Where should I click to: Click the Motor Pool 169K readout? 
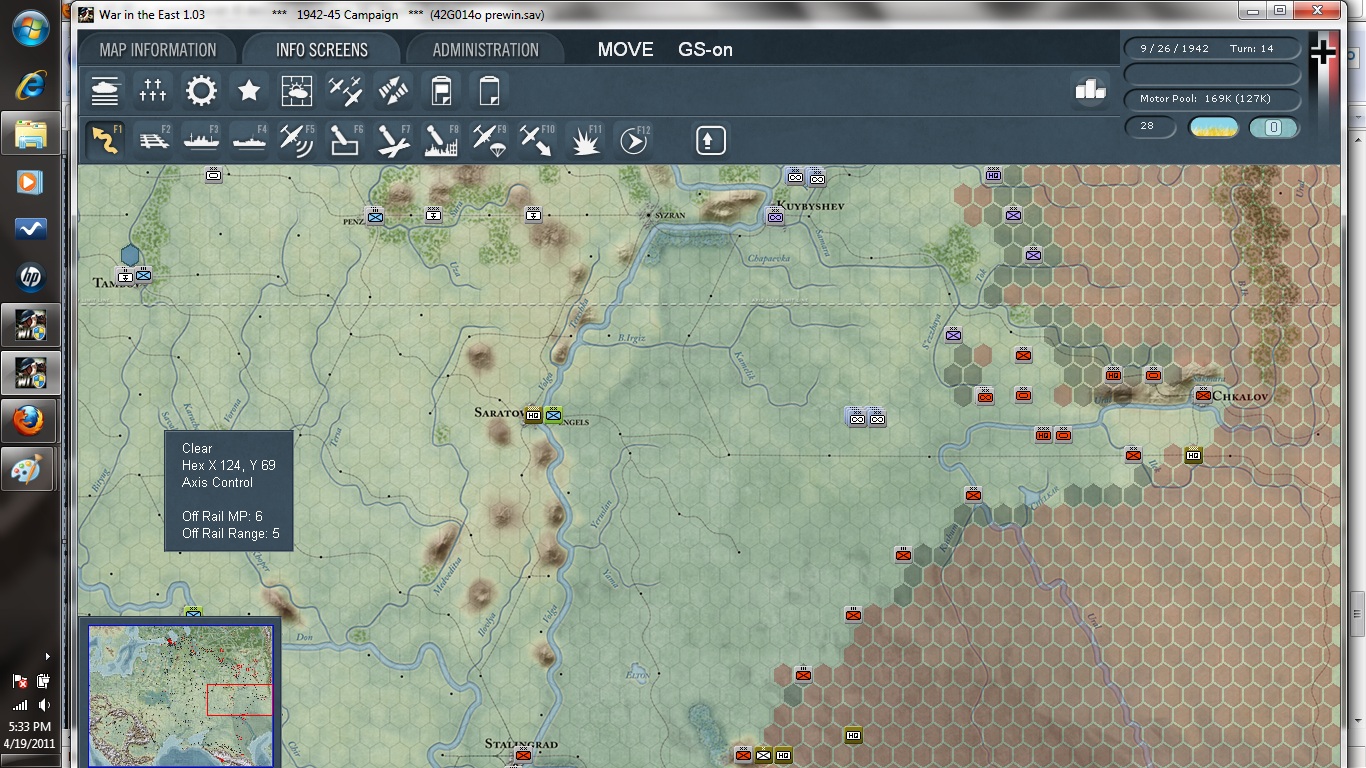(x=1212, y=99)
